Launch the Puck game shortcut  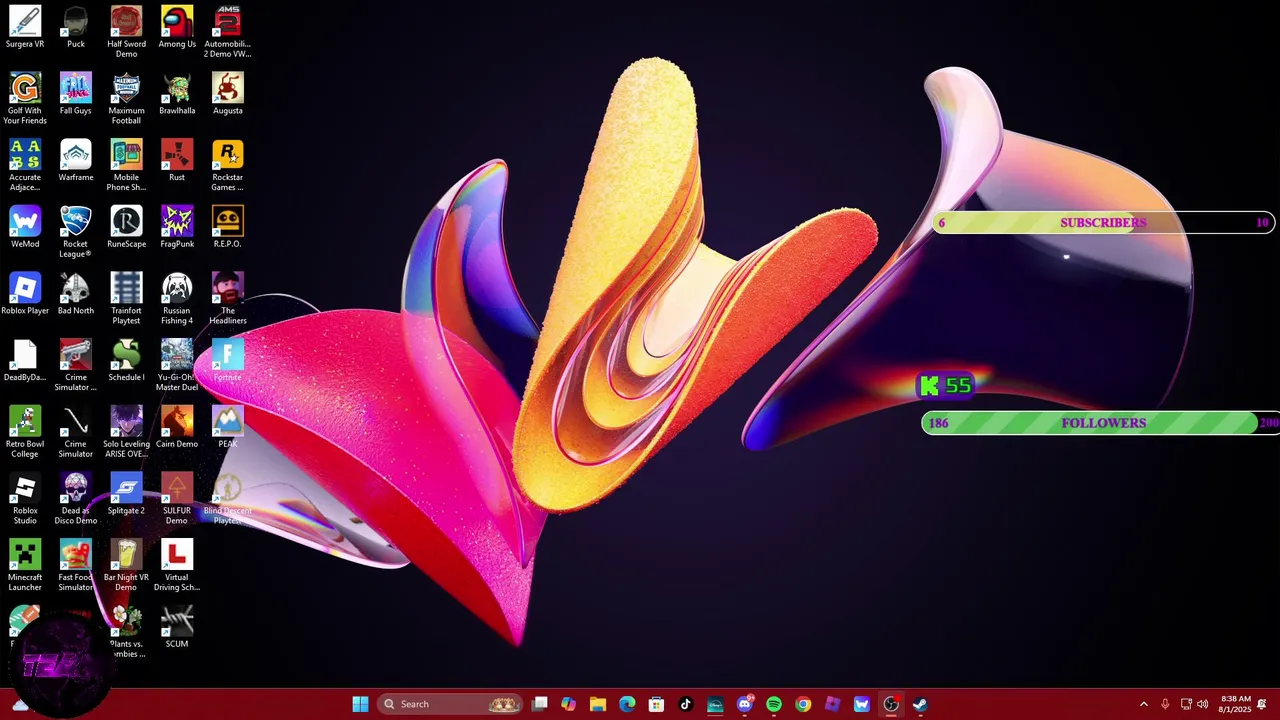pyautogui.click(x=76, y=27)
